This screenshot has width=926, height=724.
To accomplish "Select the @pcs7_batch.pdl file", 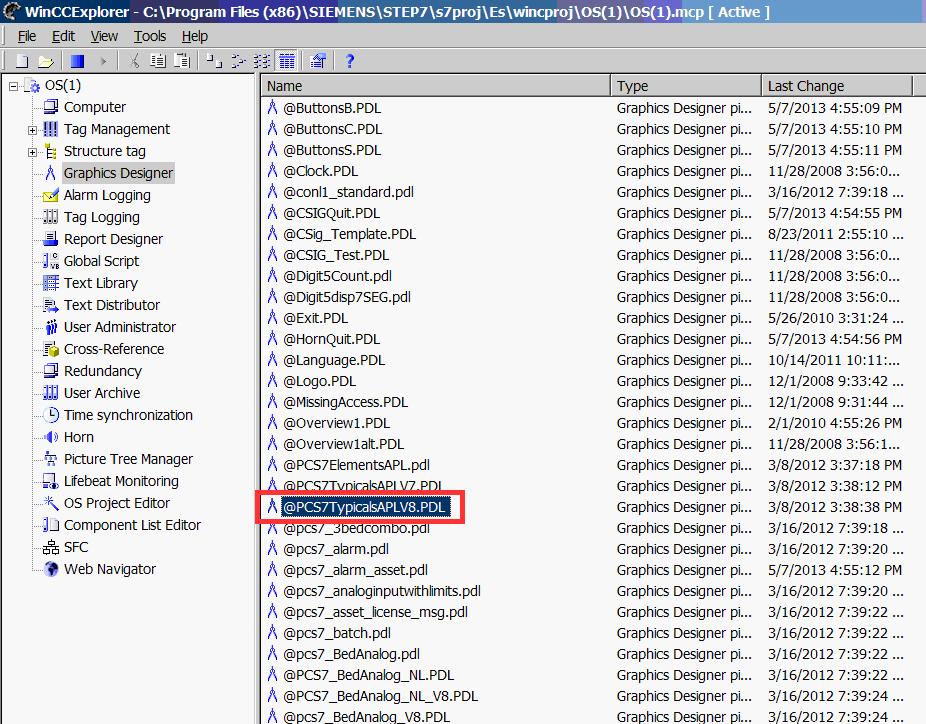I will (337, 633).
